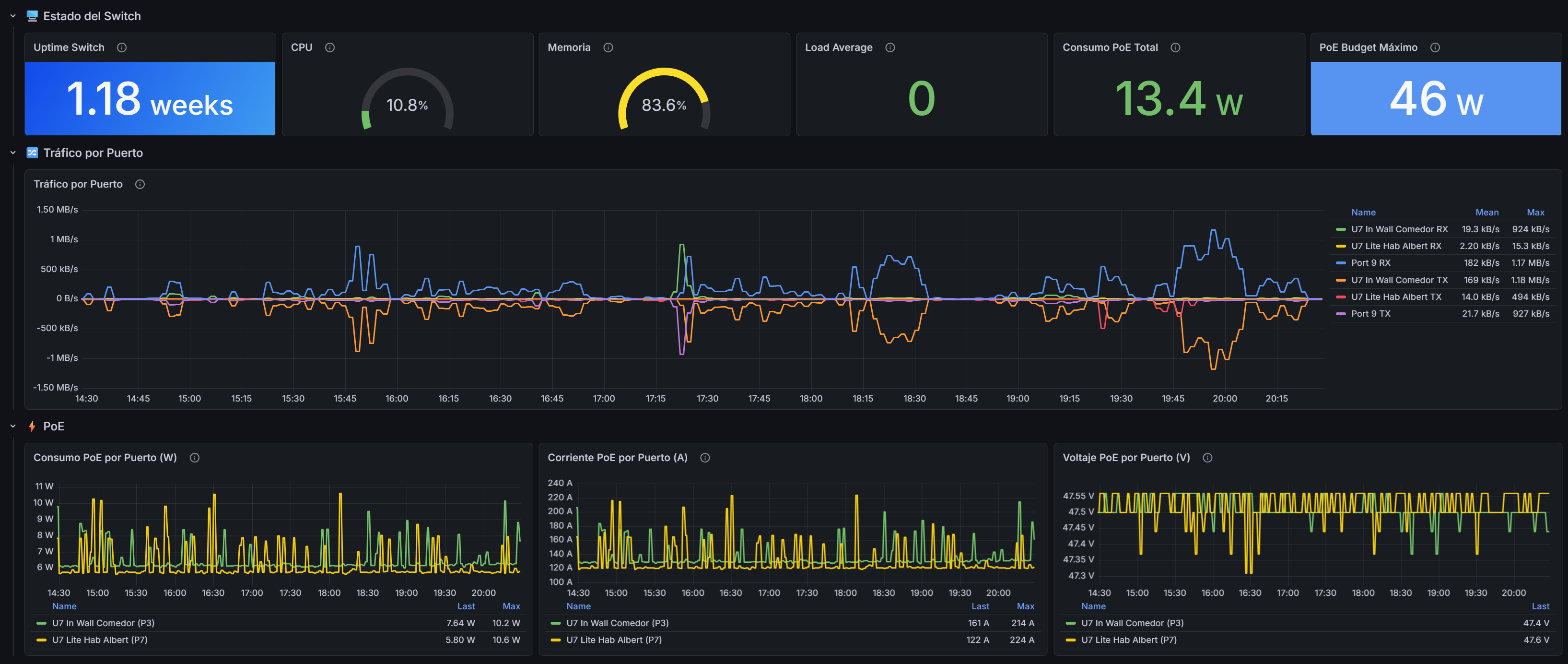Screen dimensions: 1568x664
Task: Toggle Port 9 RX series in traffic legend
Action: point(1371,263)
